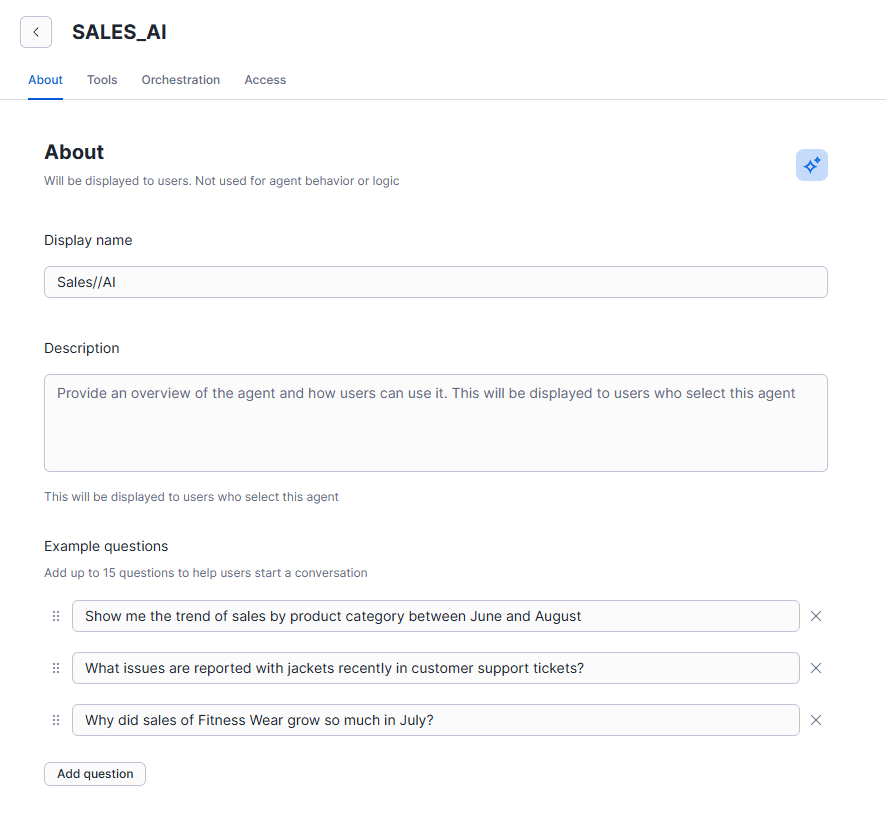Click drag handle for Fitness Wear question
The width and height of the screenshot is (886, 820).
pos(56,720)
